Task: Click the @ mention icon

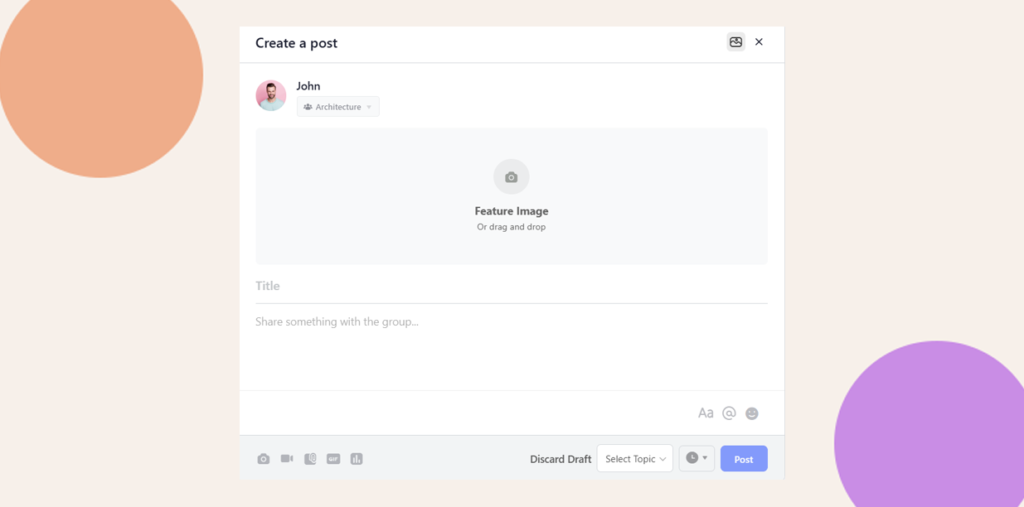Action: pyautogui.click(x=729, y=413)
